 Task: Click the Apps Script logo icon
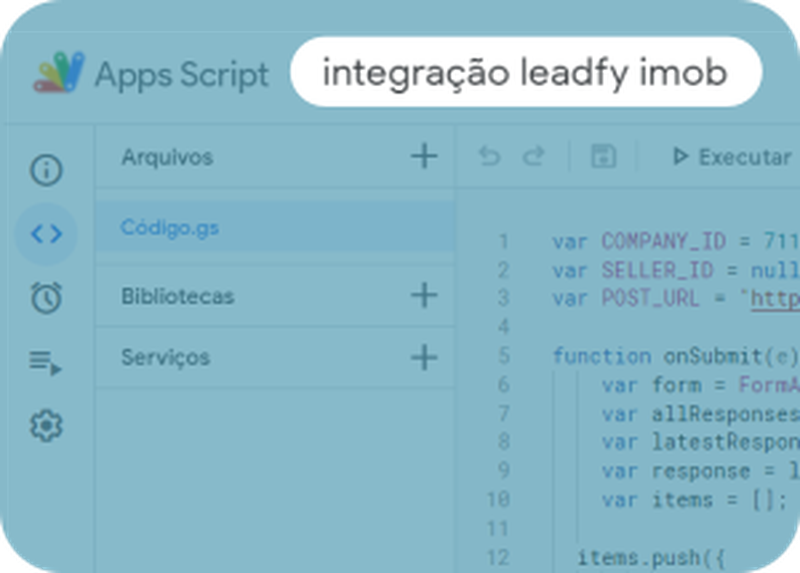click(x=59, y=72)
